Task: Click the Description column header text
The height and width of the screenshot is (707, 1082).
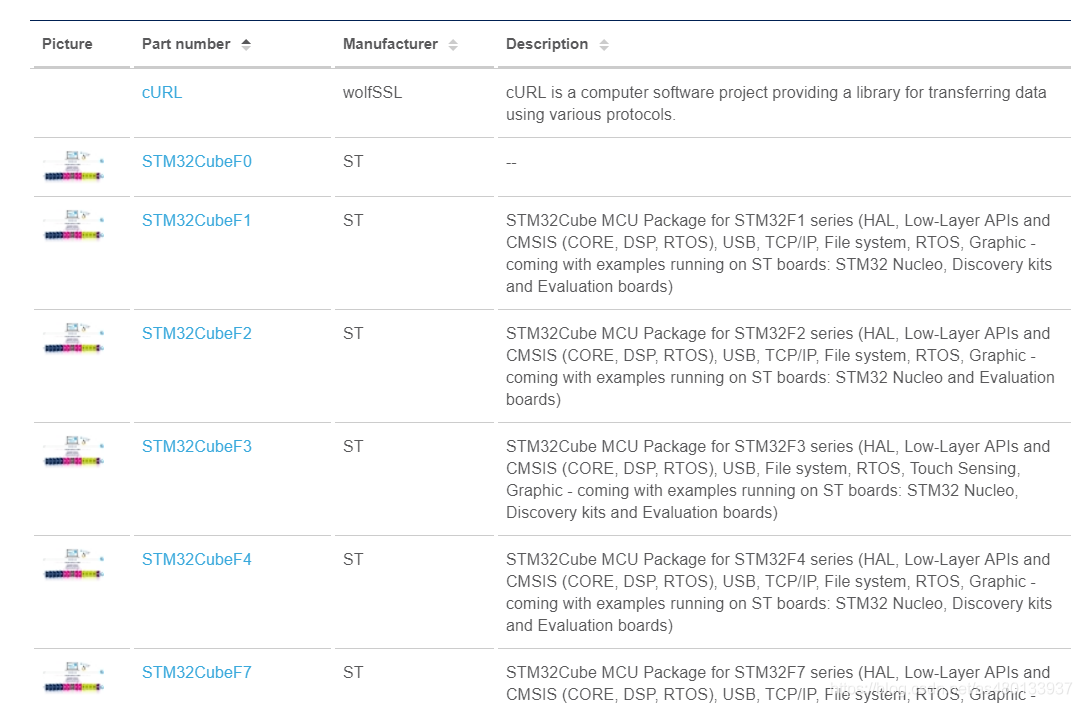Action: [x=547, y=44]
